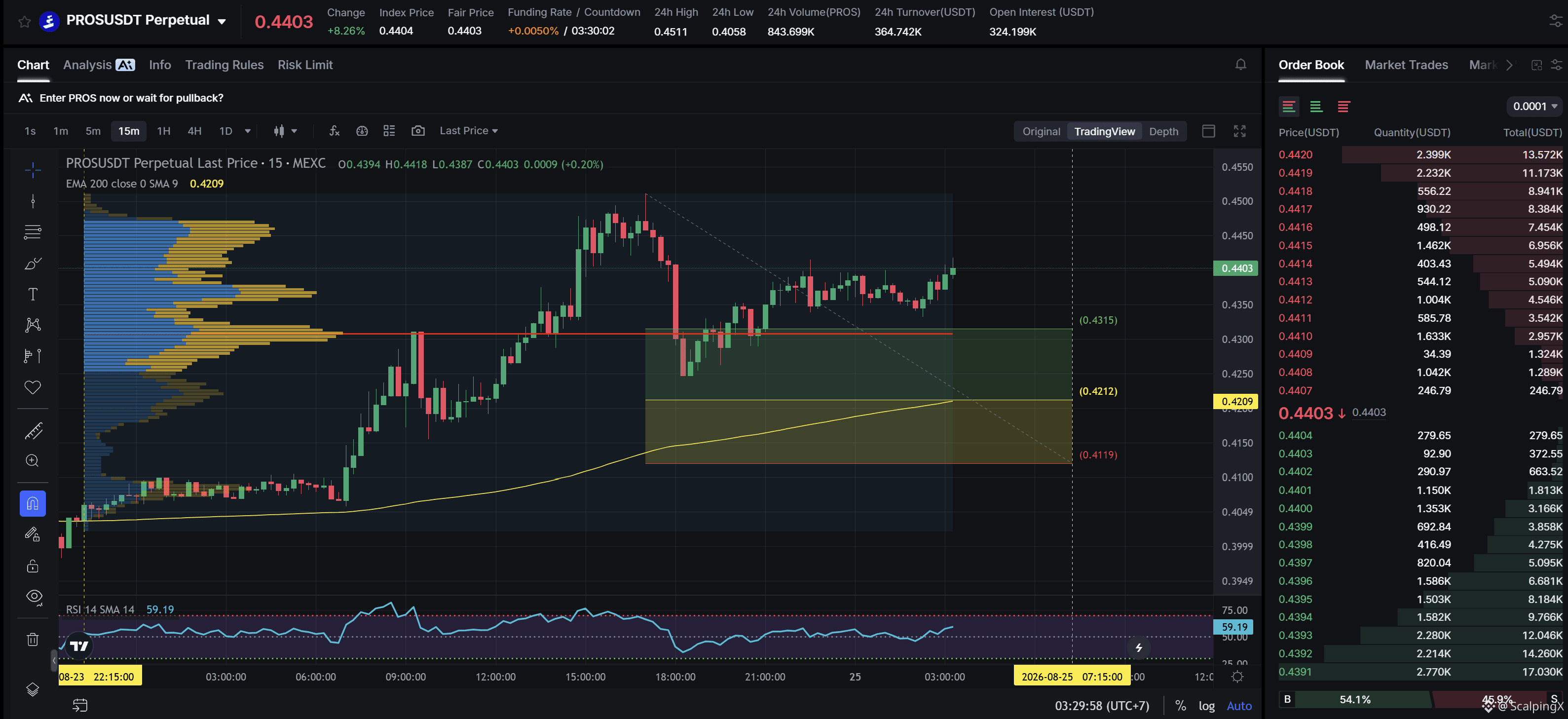Screen dimensions: 1568x719
Task: Click the 0.4403 current price axis label
Action: [1236, 268]
